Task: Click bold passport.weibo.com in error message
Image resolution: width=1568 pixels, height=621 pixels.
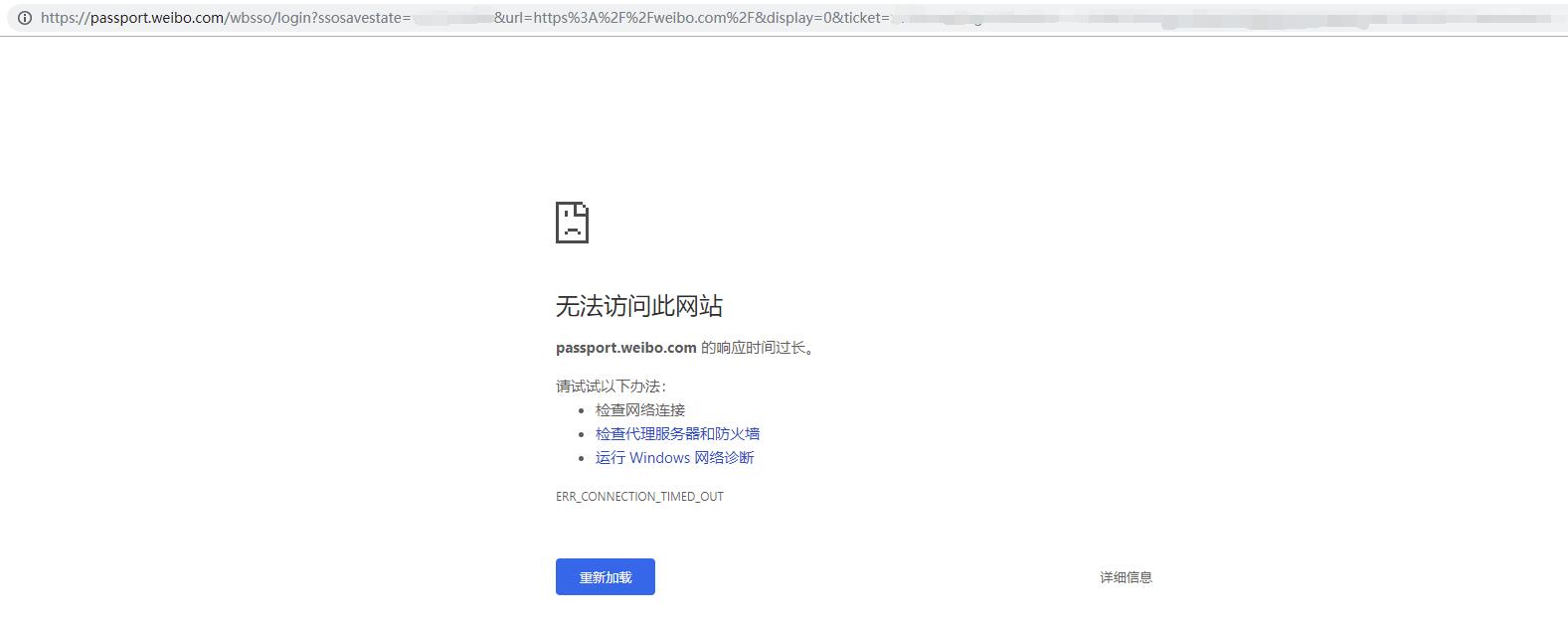Action: point(625,348)
